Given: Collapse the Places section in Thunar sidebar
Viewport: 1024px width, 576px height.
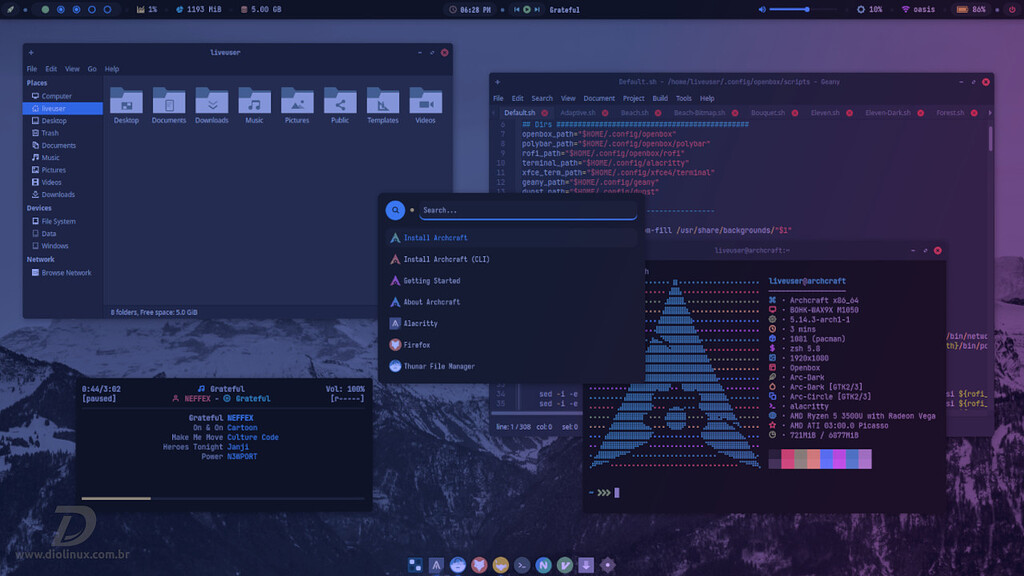Looking at the screenshot, I should point(39,82).
